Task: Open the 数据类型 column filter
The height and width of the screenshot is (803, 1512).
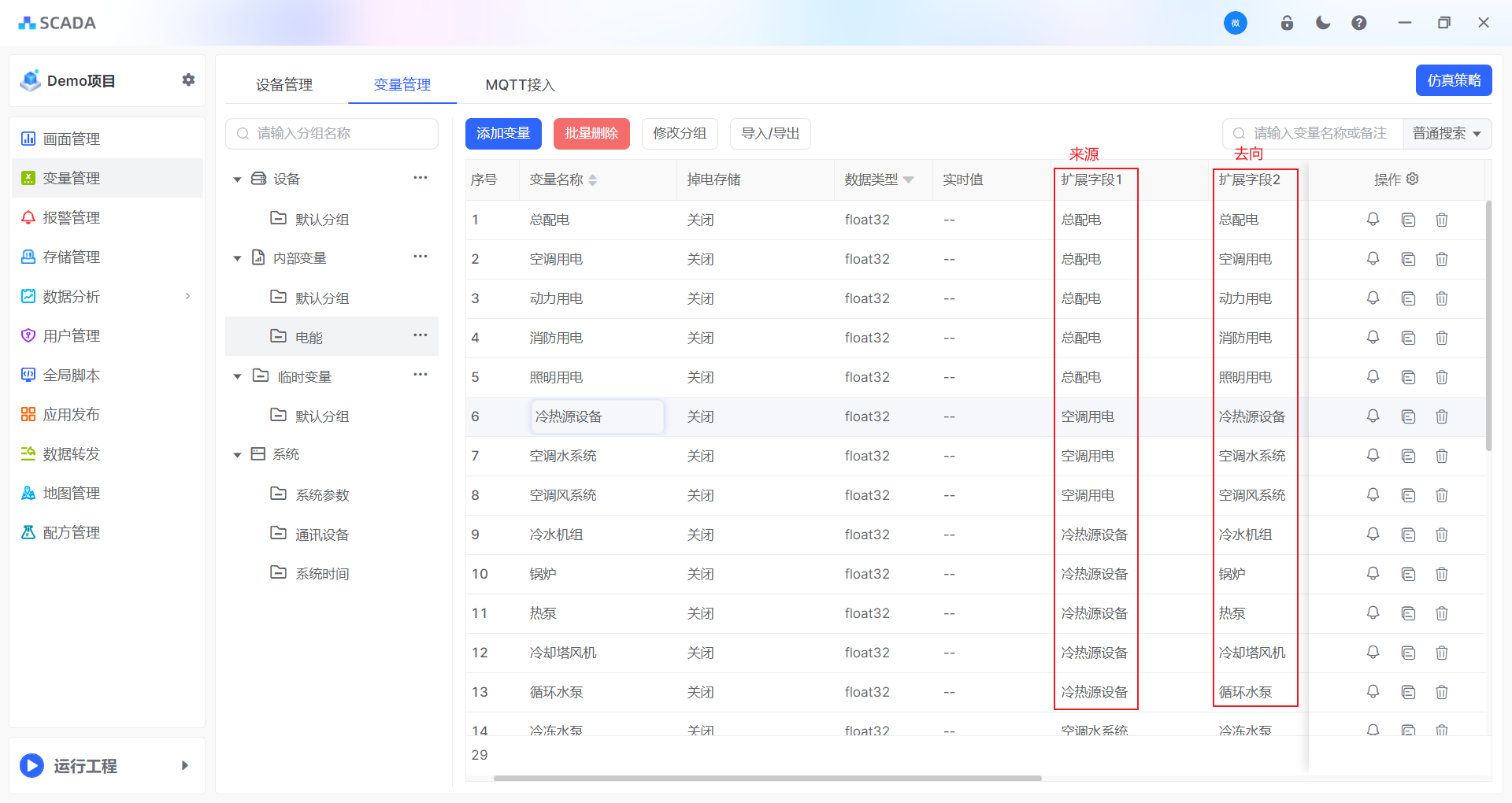Action: point(909,180)
